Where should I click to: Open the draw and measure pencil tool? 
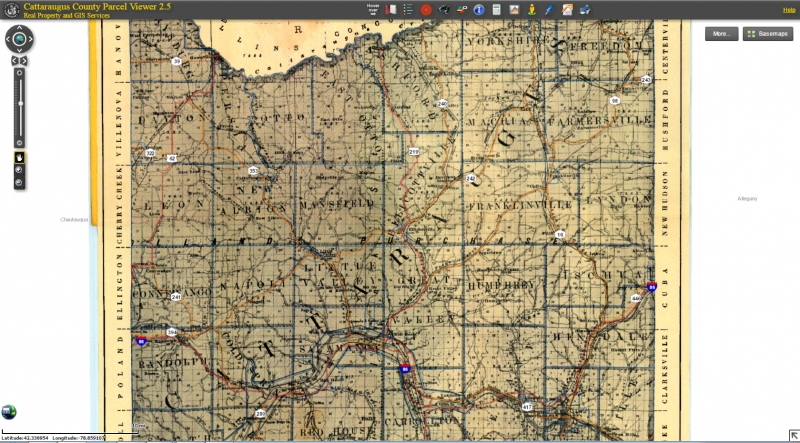[x=567, y=10]
